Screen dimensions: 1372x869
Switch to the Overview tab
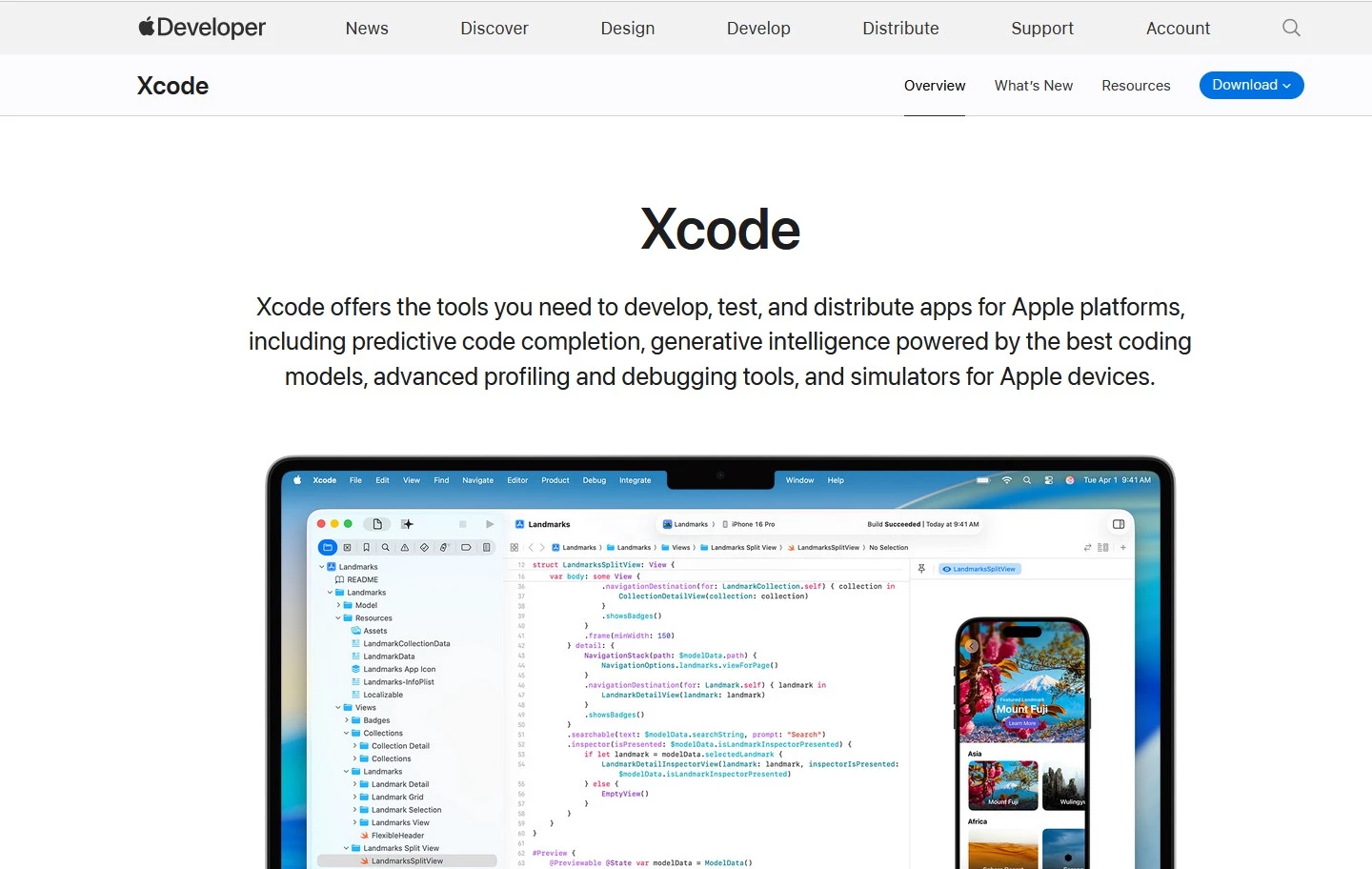(x=935, y=86)
